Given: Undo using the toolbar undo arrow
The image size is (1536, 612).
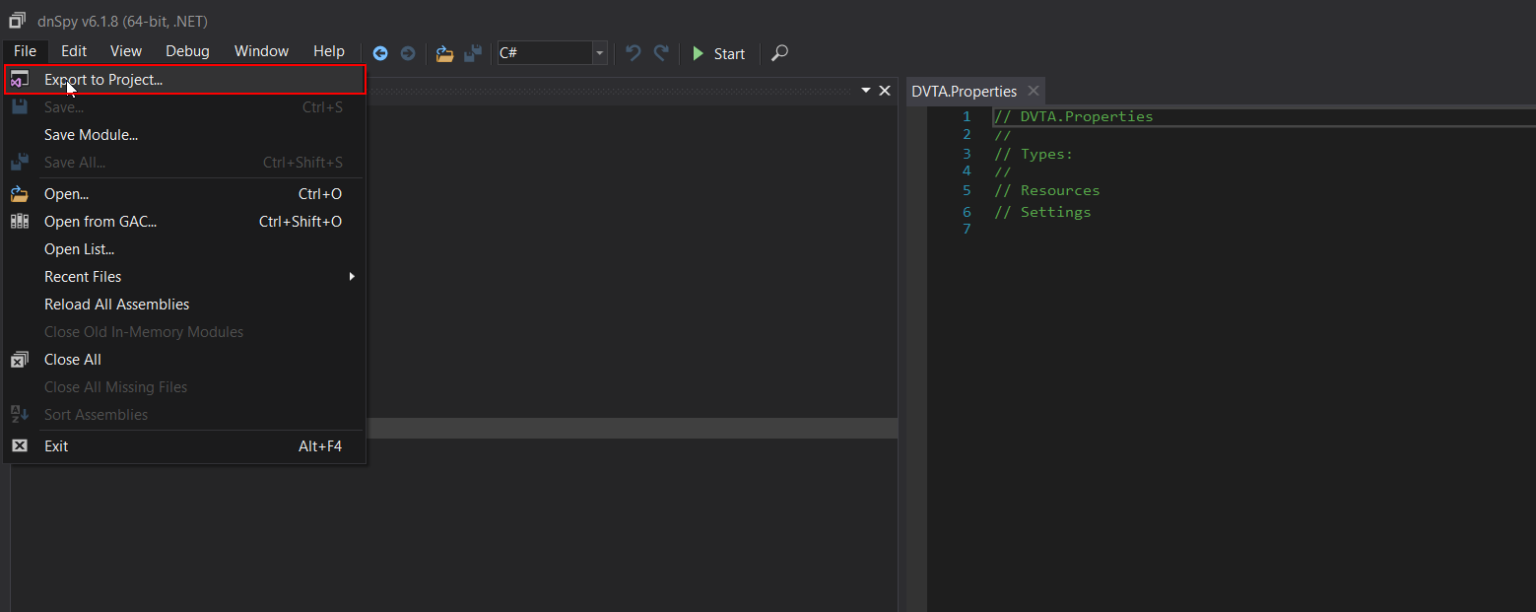Looking at the screenshot, I should (633, 53).
